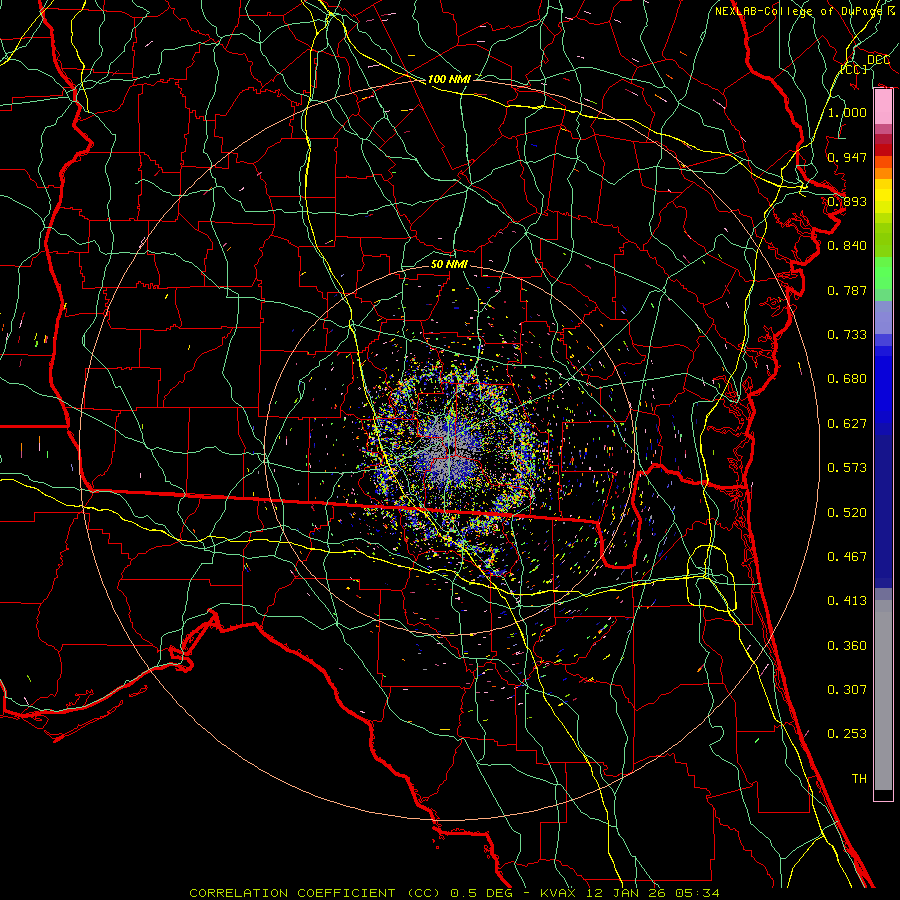Pick the orange swatch in the color bar

pyautogui.click(x=883, y=173)
